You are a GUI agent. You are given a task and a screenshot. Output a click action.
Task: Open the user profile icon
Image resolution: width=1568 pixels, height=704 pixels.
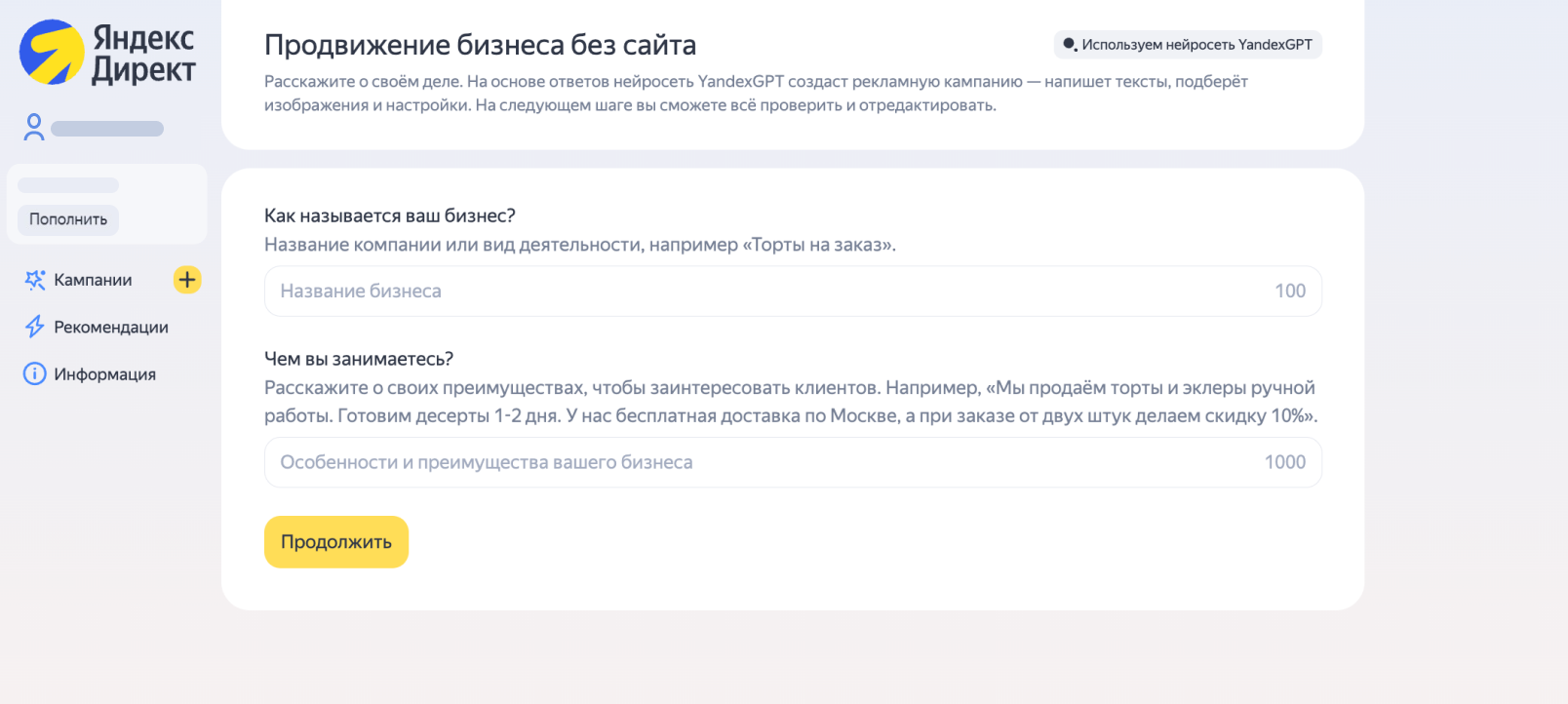coord(34,128)
